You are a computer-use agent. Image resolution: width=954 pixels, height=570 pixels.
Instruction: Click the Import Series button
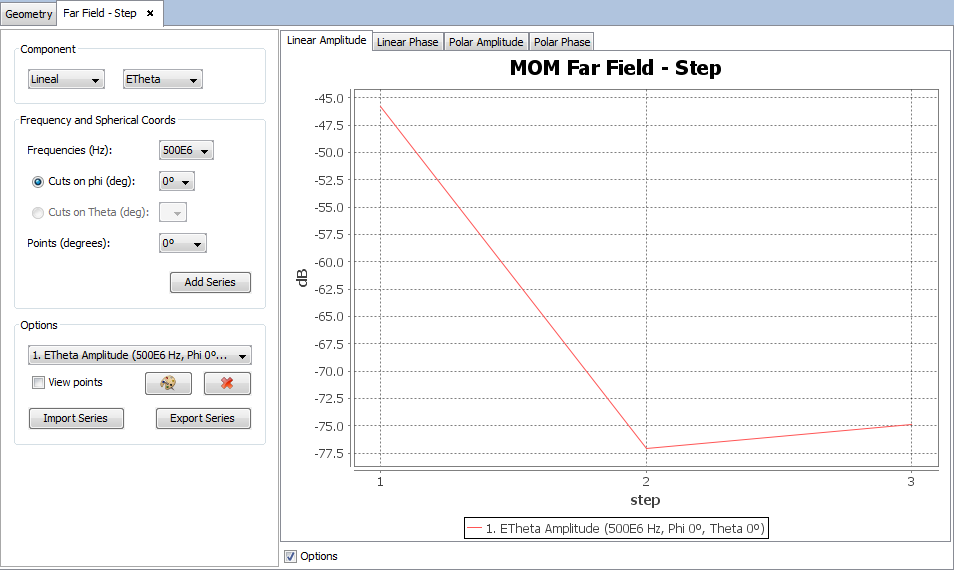coord(76,418)
